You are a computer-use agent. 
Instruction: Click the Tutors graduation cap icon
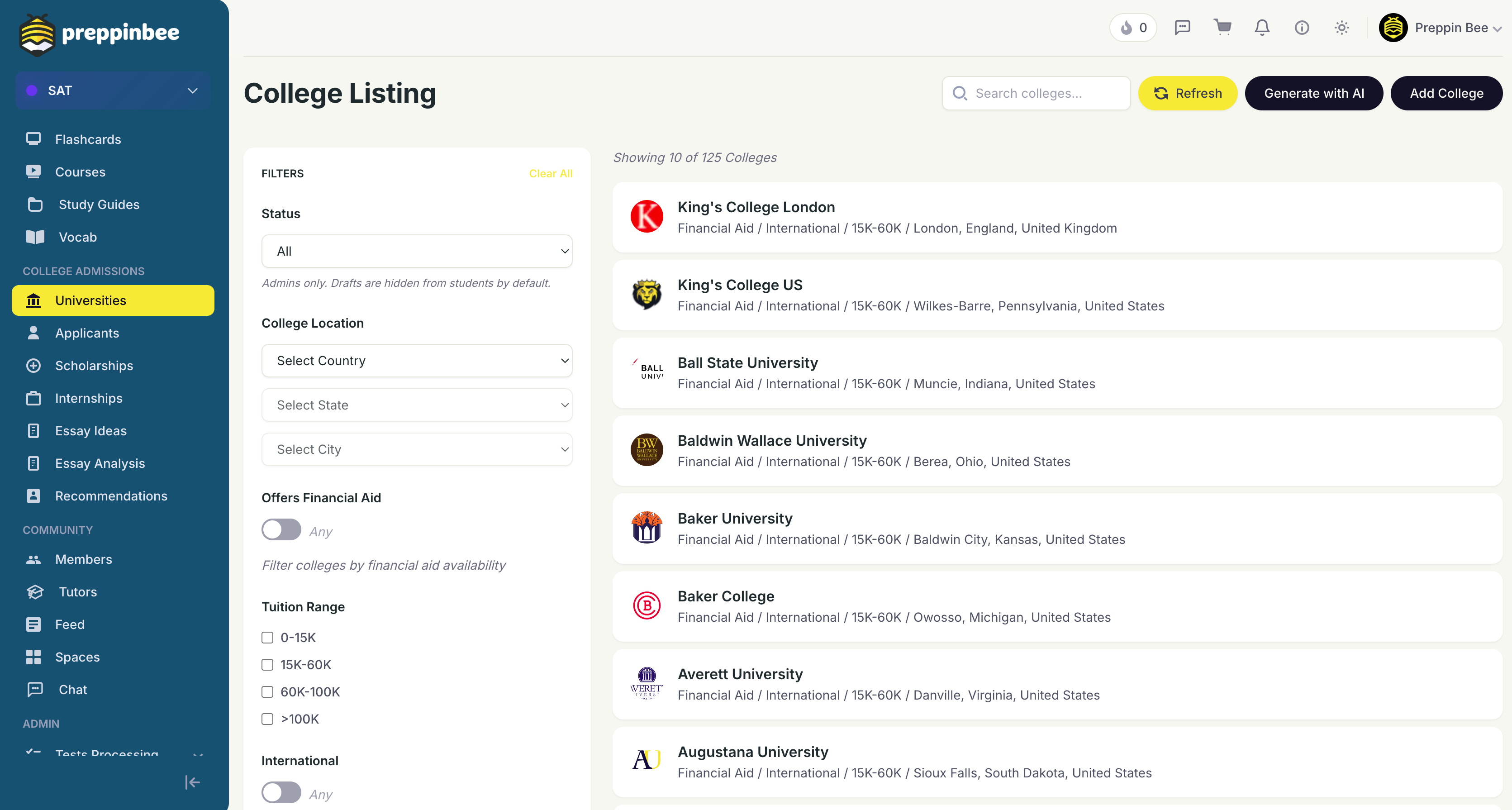pyautogui.click(x=35, y=591)
